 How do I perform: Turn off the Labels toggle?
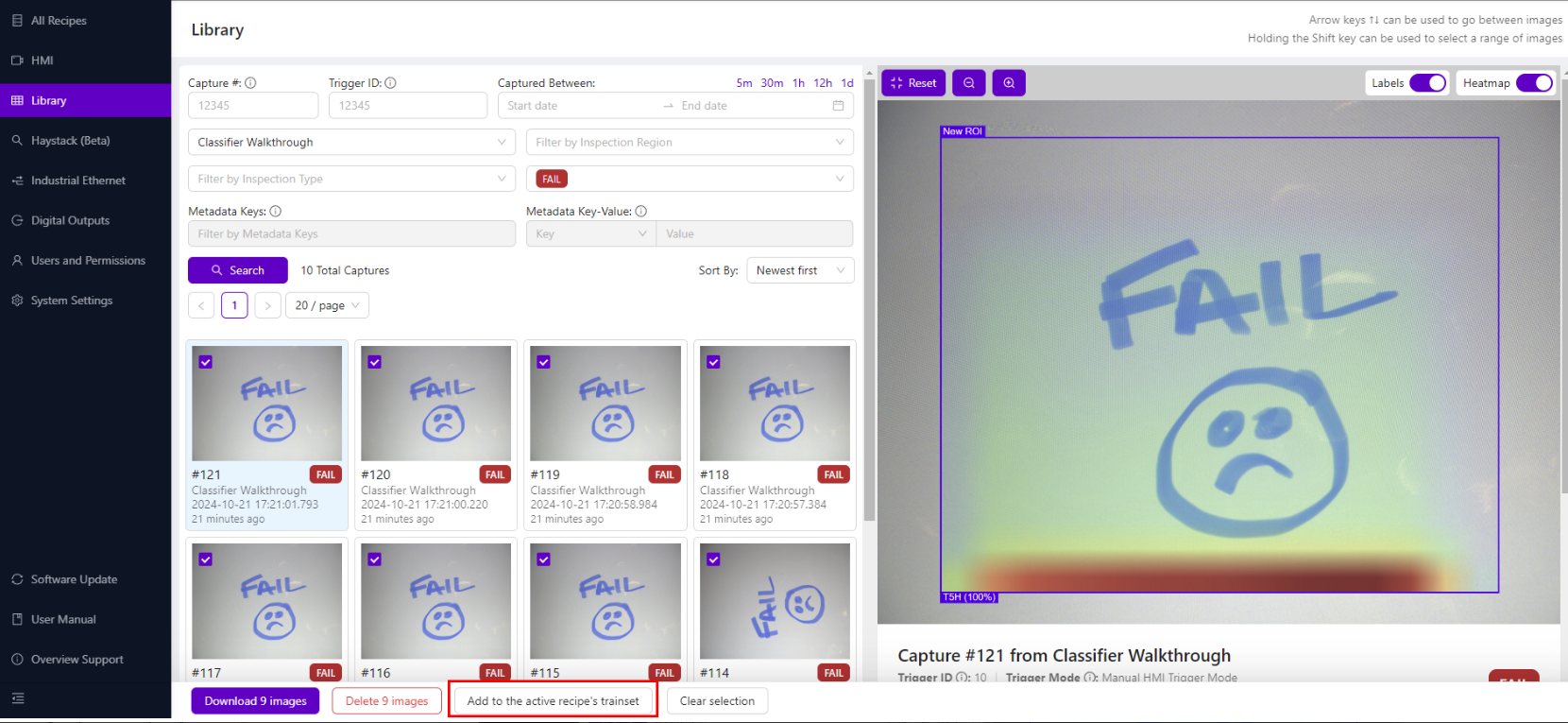pos(1427,83)
